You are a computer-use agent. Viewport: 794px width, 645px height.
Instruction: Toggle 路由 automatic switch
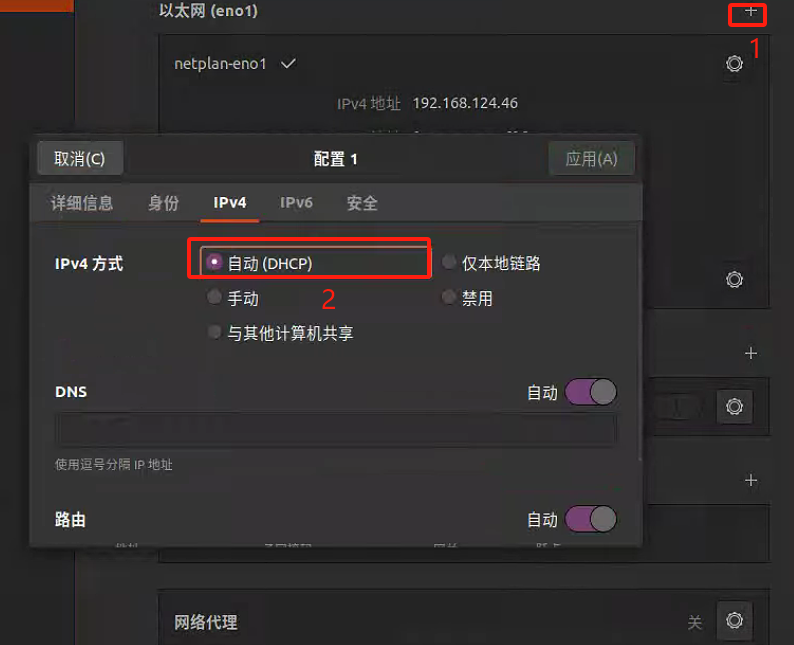click(590, 519)
